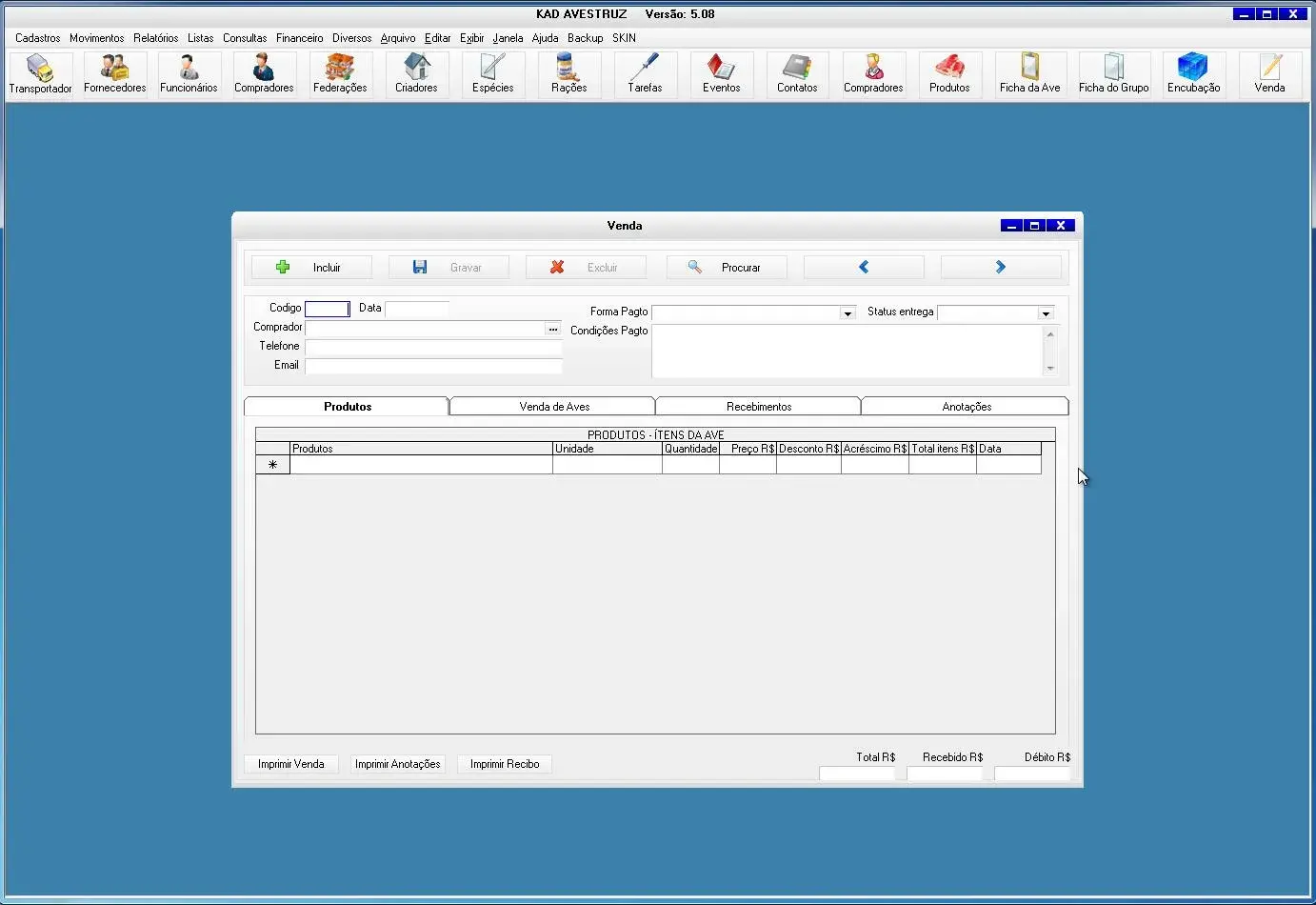Open the Criadores house icon
Viewport: 1316px width, 905px height.
point(416,74)
